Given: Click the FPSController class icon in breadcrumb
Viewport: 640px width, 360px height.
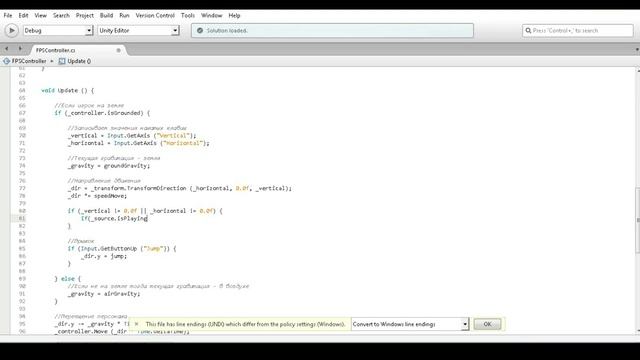Looking at the screenshot, I should coord(6,61).
